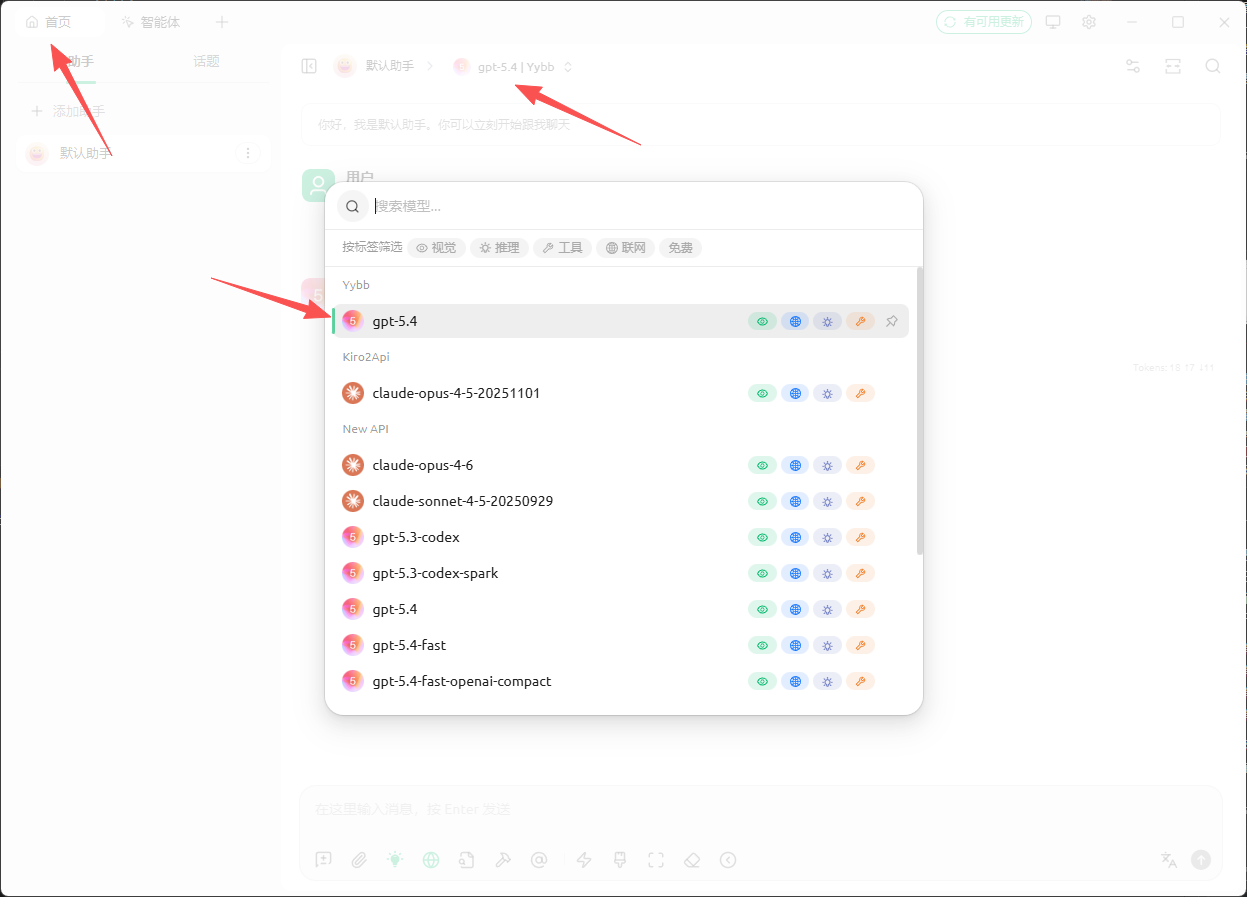The width and height of the screenshot is (1247, 897).
Task: Open the attachment paperclip in the message toolbar
Action: (x=359, y=859)
